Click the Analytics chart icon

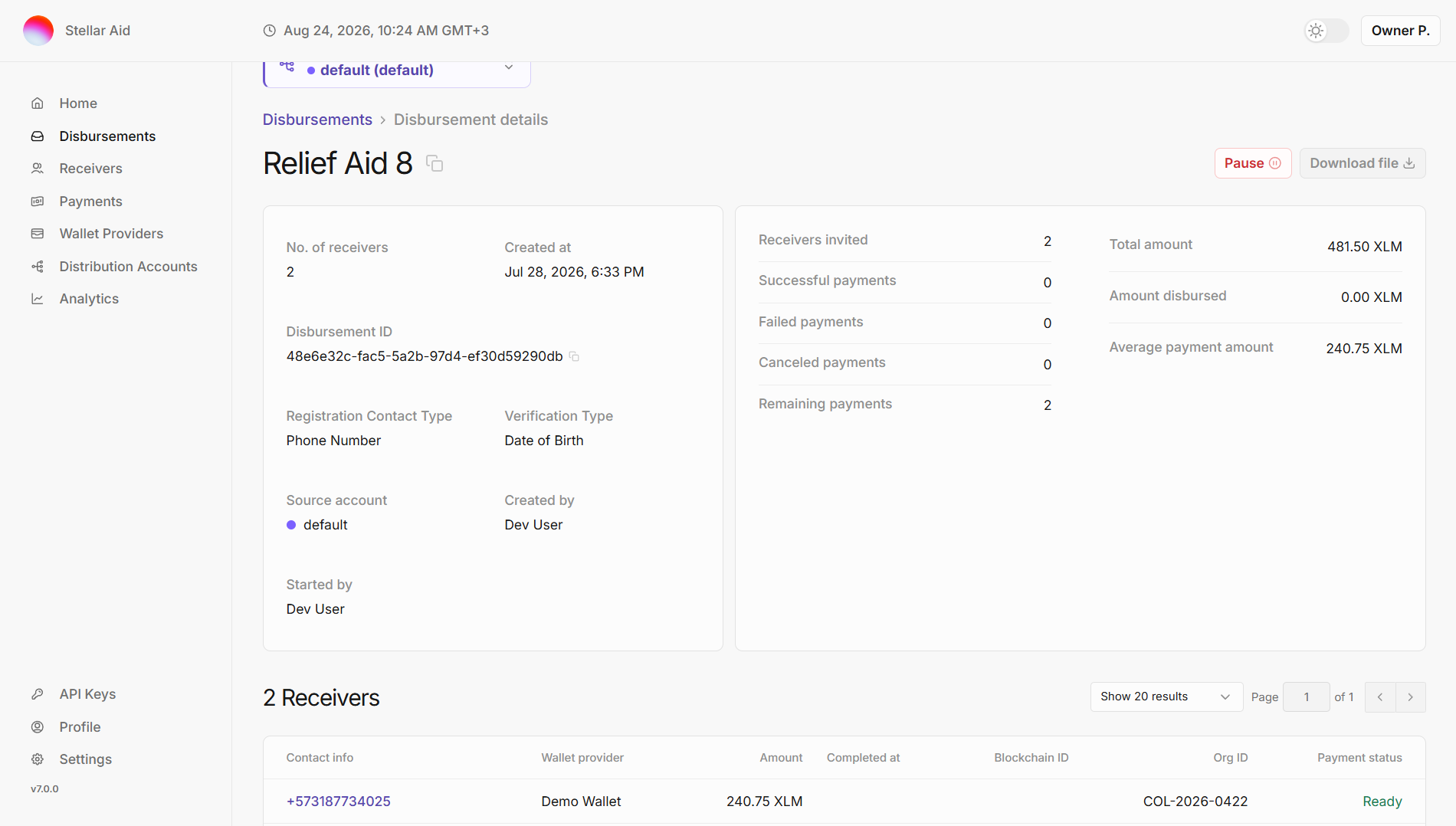[37, 299]
